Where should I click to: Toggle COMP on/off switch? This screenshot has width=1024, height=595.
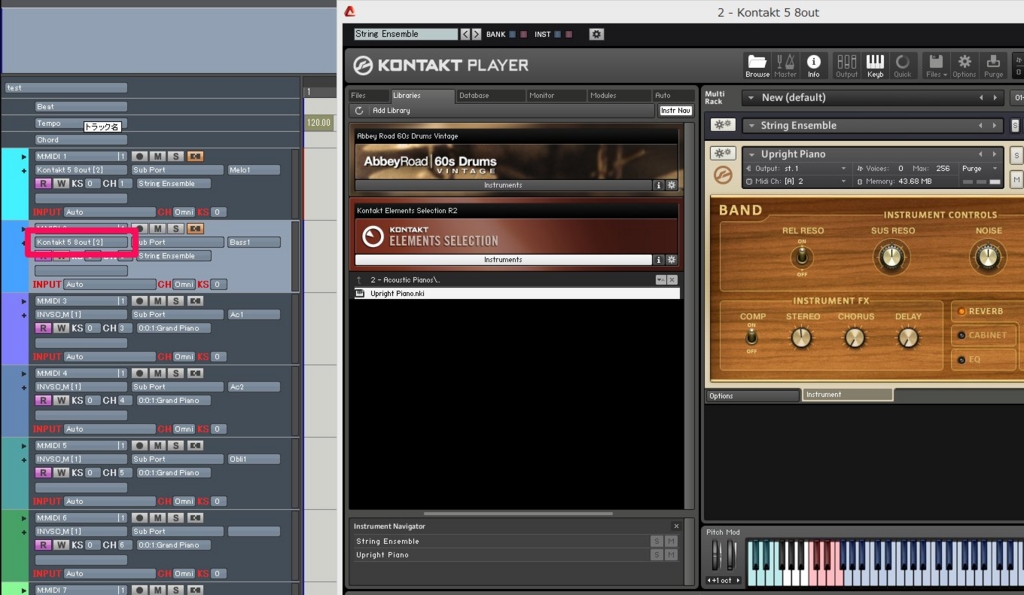pos(752,337)
